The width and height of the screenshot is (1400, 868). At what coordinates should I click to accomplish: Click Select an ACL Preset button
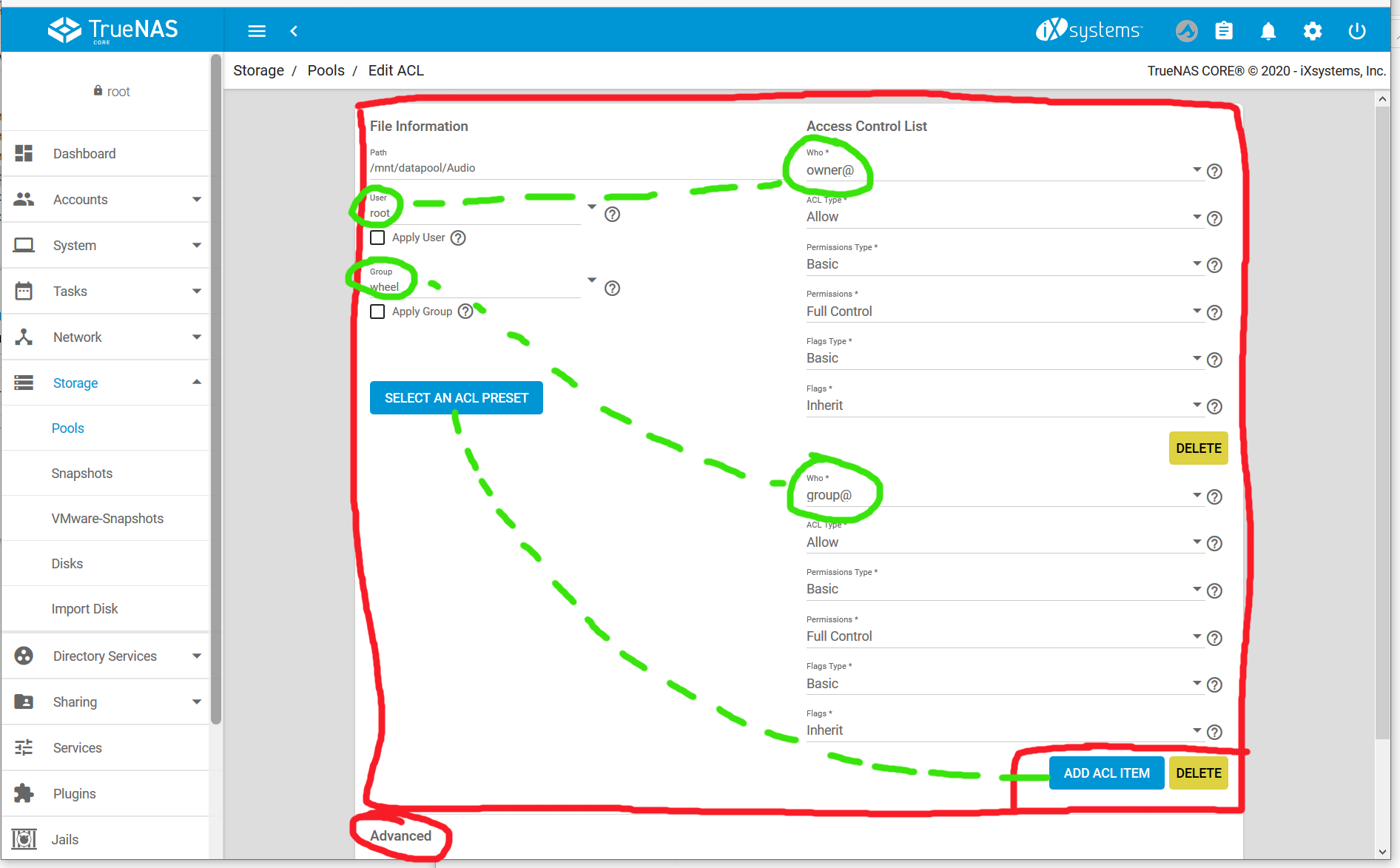pos(457,398)
